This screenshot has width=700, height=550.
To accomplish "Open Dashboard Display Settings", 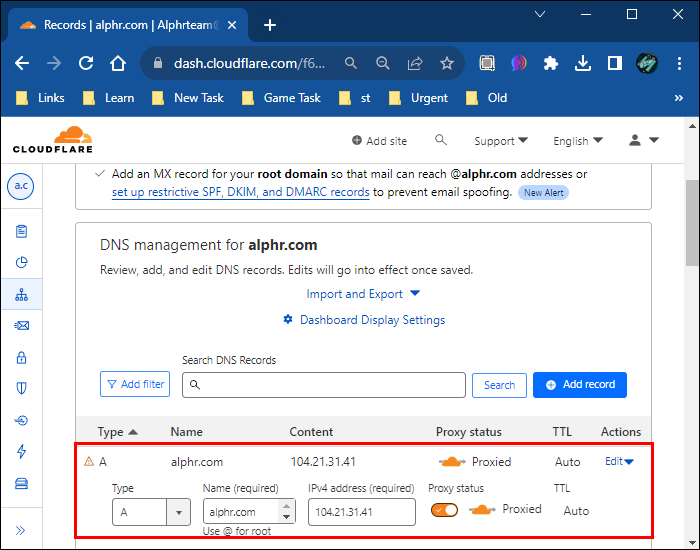I will [x=364, y=320].
